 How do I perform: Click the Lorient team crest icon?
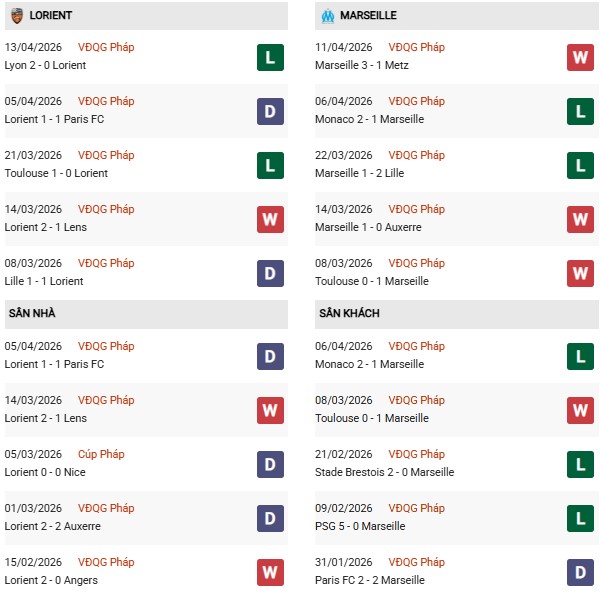click(x=17, y=16)
